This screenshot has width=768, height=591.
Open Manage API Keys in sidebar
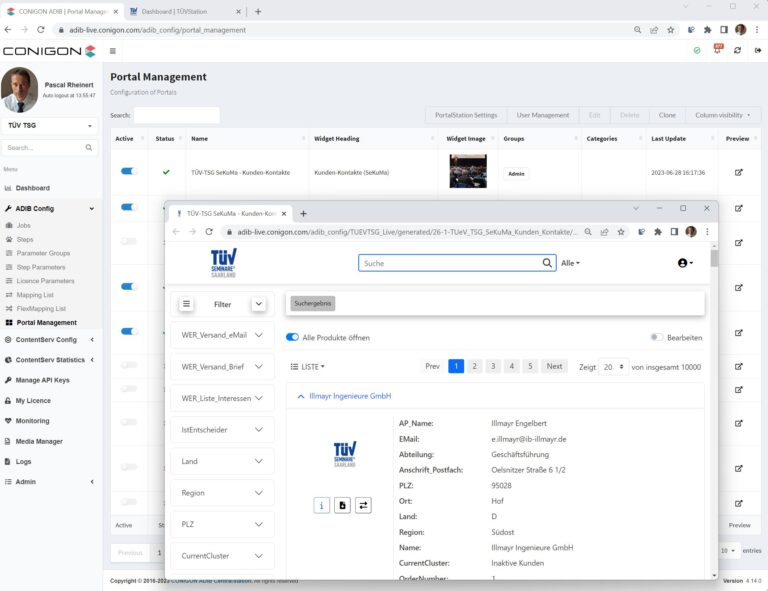pos(42,380)
